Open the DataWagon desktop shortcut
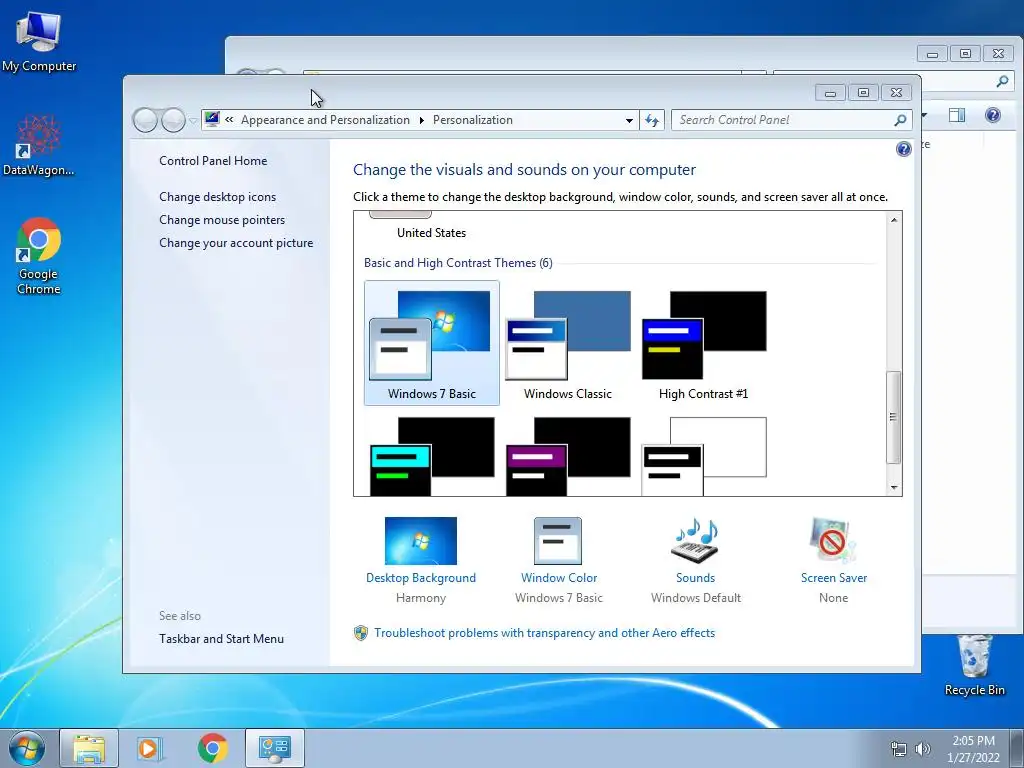Screen dimensions: 1024x768 pos(38,145)
